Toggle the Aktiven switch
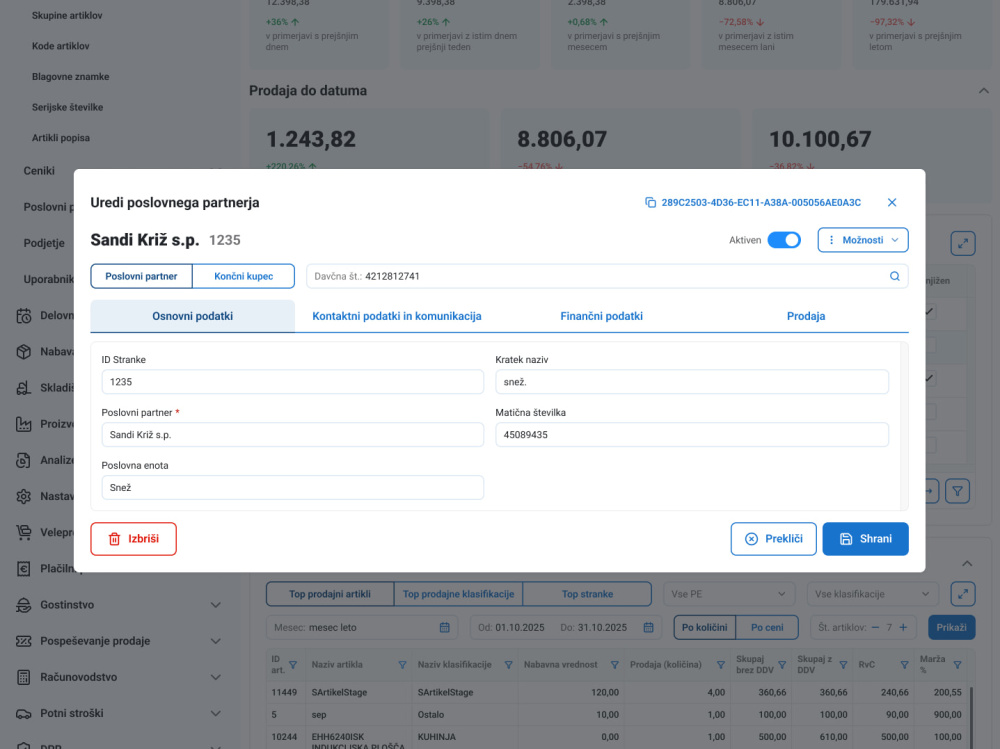 coord(784,240)
